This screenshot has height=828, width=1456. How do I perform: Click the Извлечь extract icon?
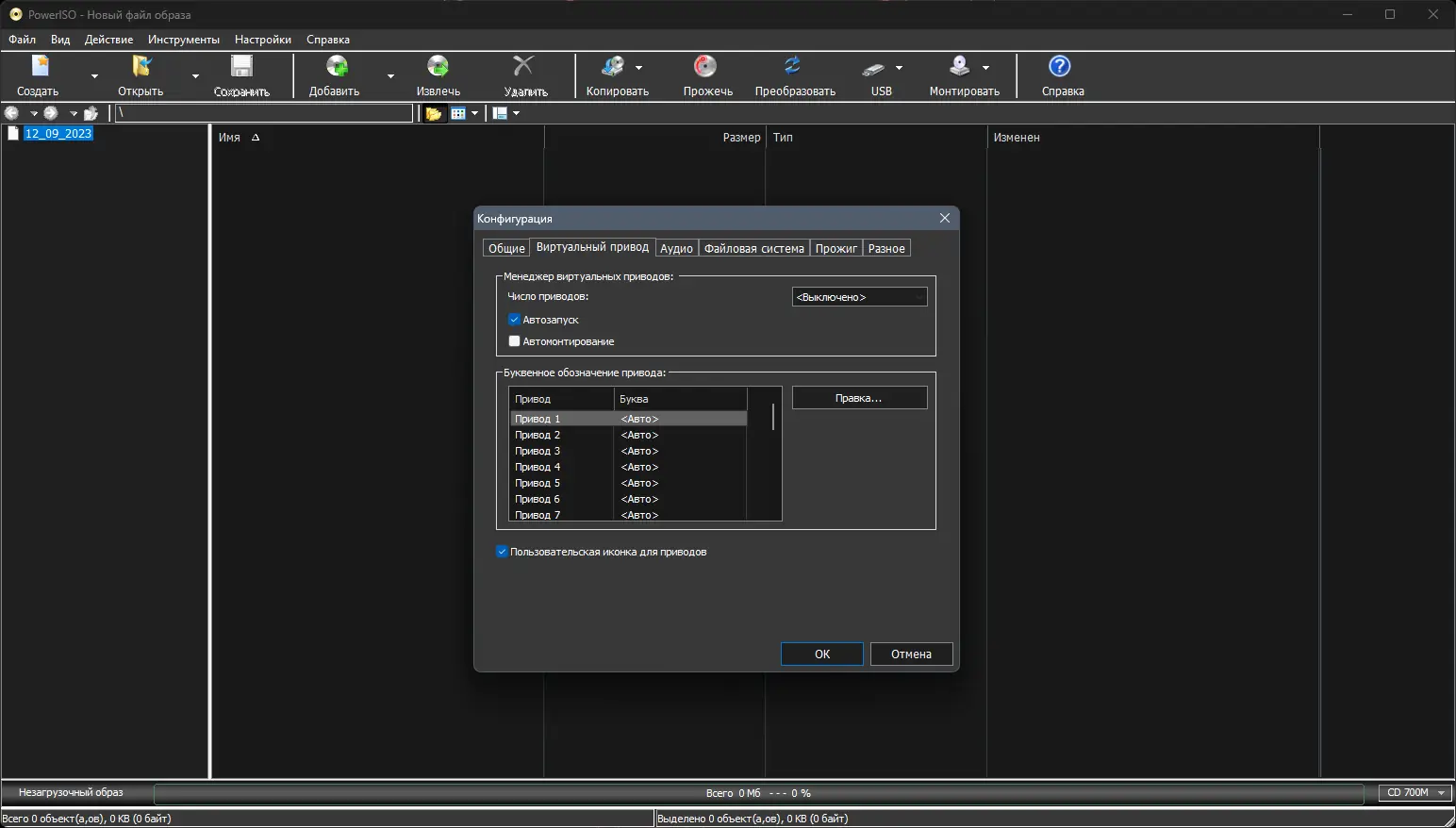[438, 66]
